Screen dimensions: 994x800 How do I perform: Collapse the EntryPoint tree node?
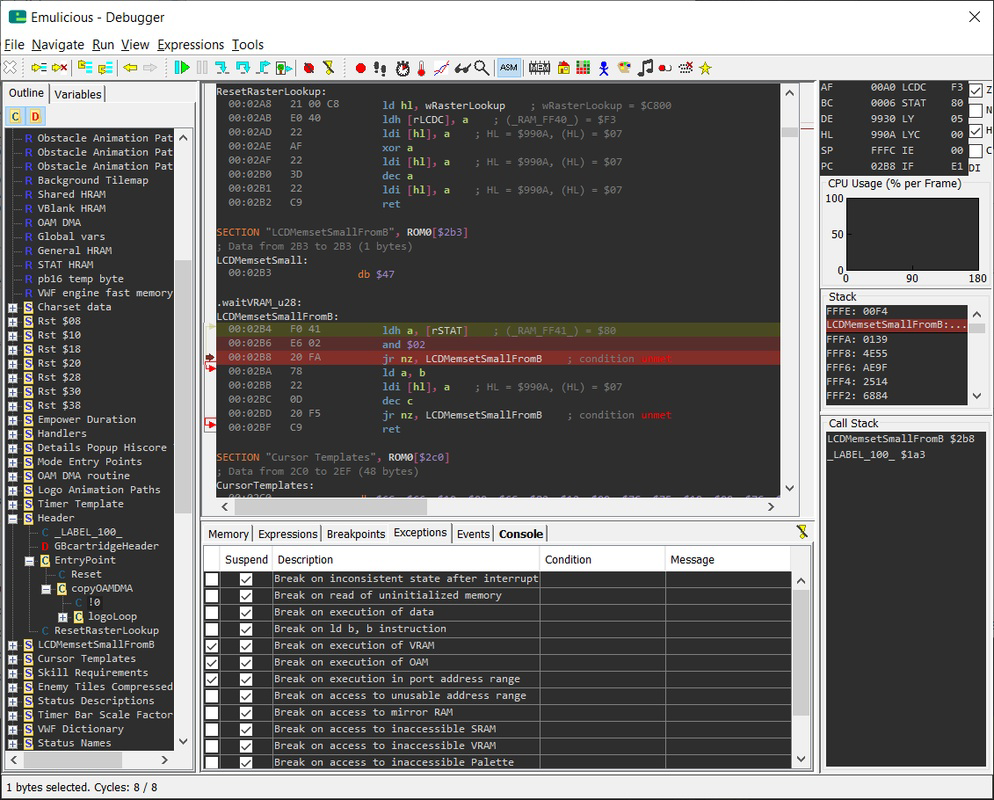(29, 561)
